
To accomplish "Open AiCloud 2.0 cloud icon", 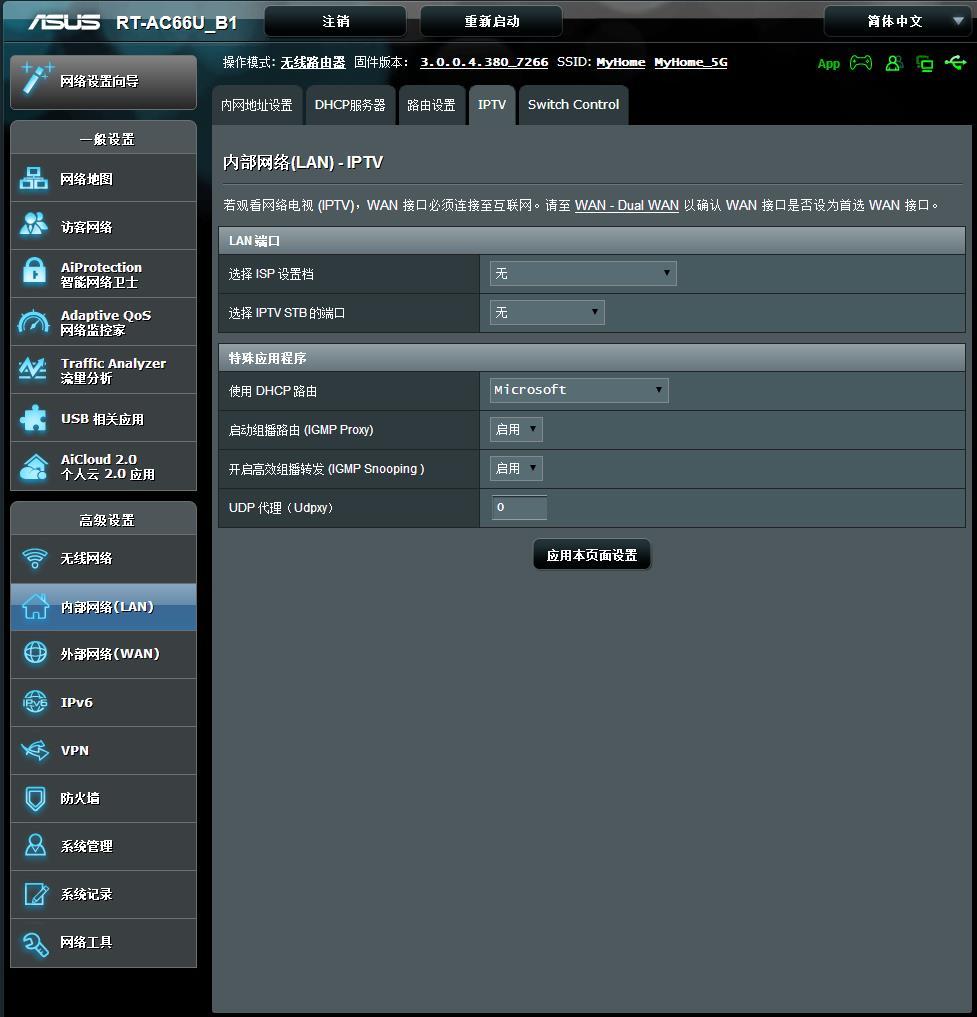I will point(34,467).
